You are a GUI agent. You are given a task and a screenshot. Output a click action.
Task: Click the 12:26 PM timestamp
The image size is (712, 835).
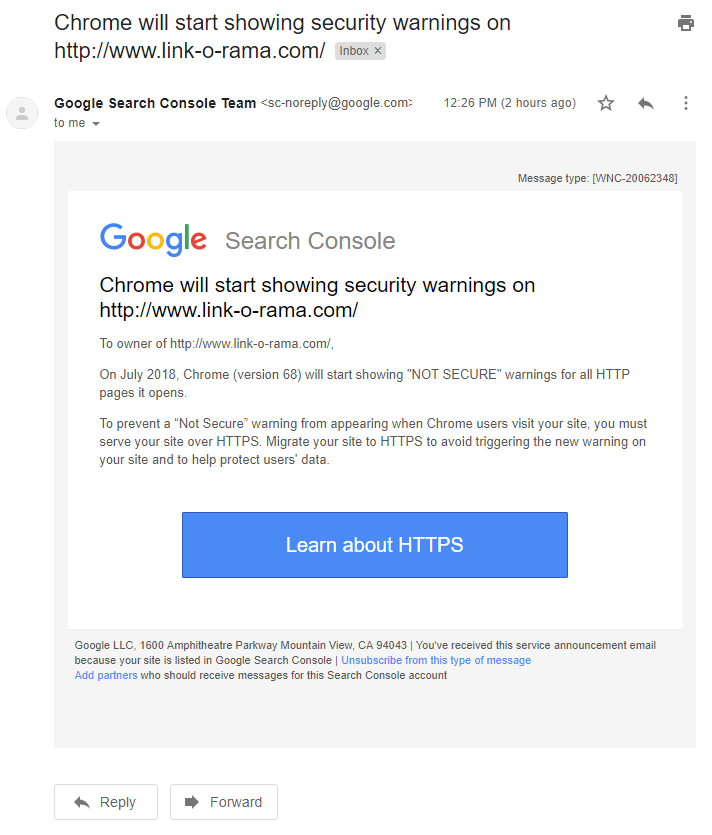(509, 103)
